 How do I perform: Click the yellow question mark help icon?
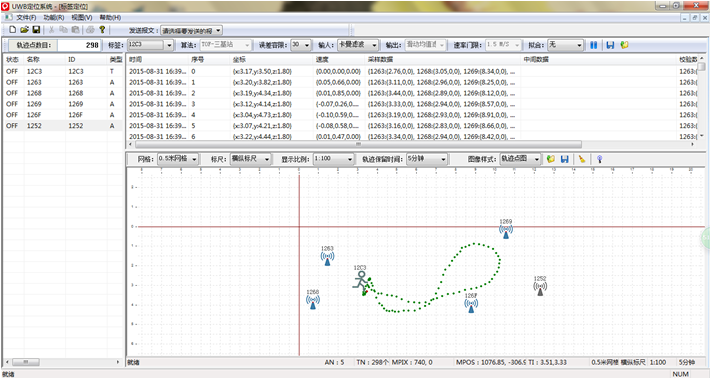(102, 29)
